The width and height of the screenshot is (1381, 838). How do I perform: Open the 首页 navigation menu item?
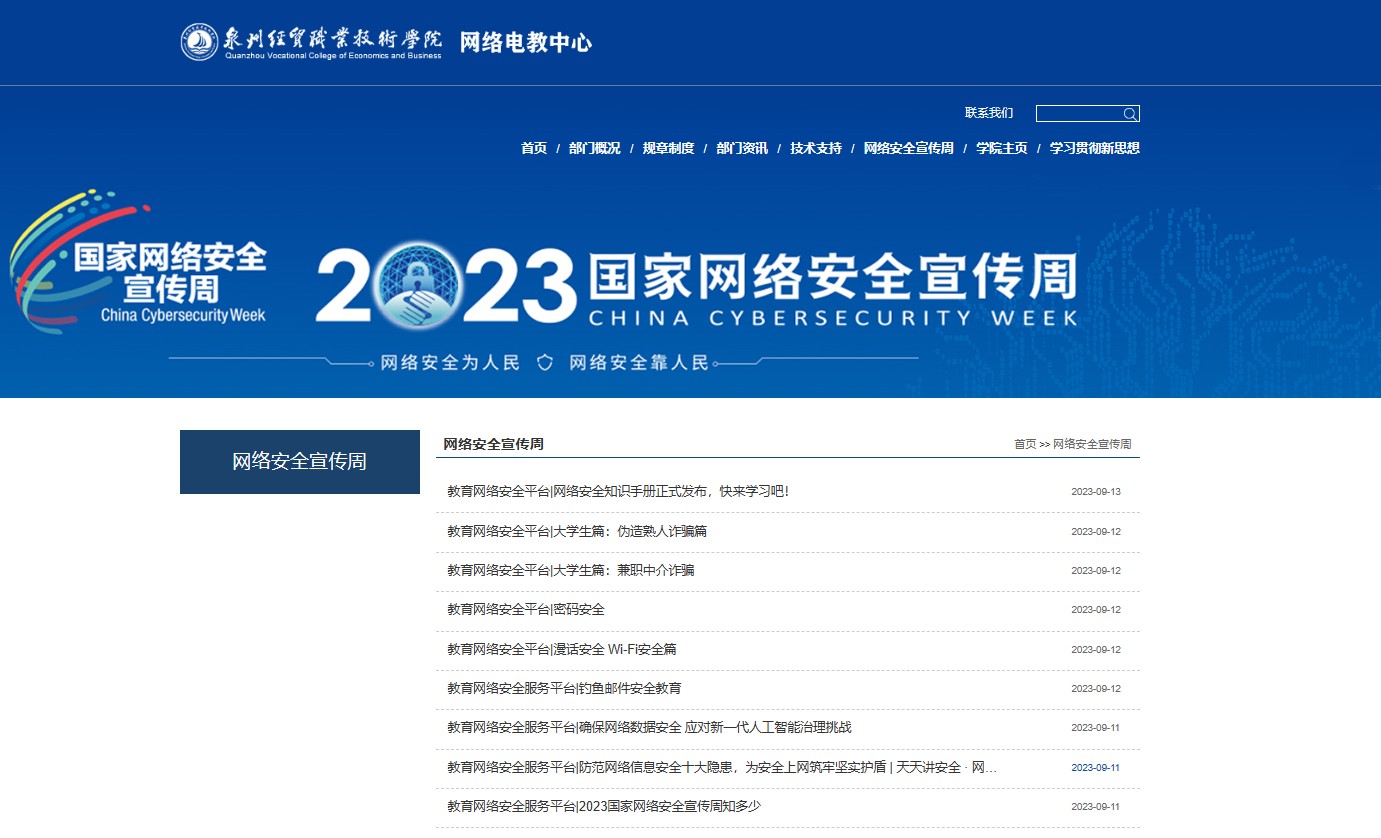[534, 148]
